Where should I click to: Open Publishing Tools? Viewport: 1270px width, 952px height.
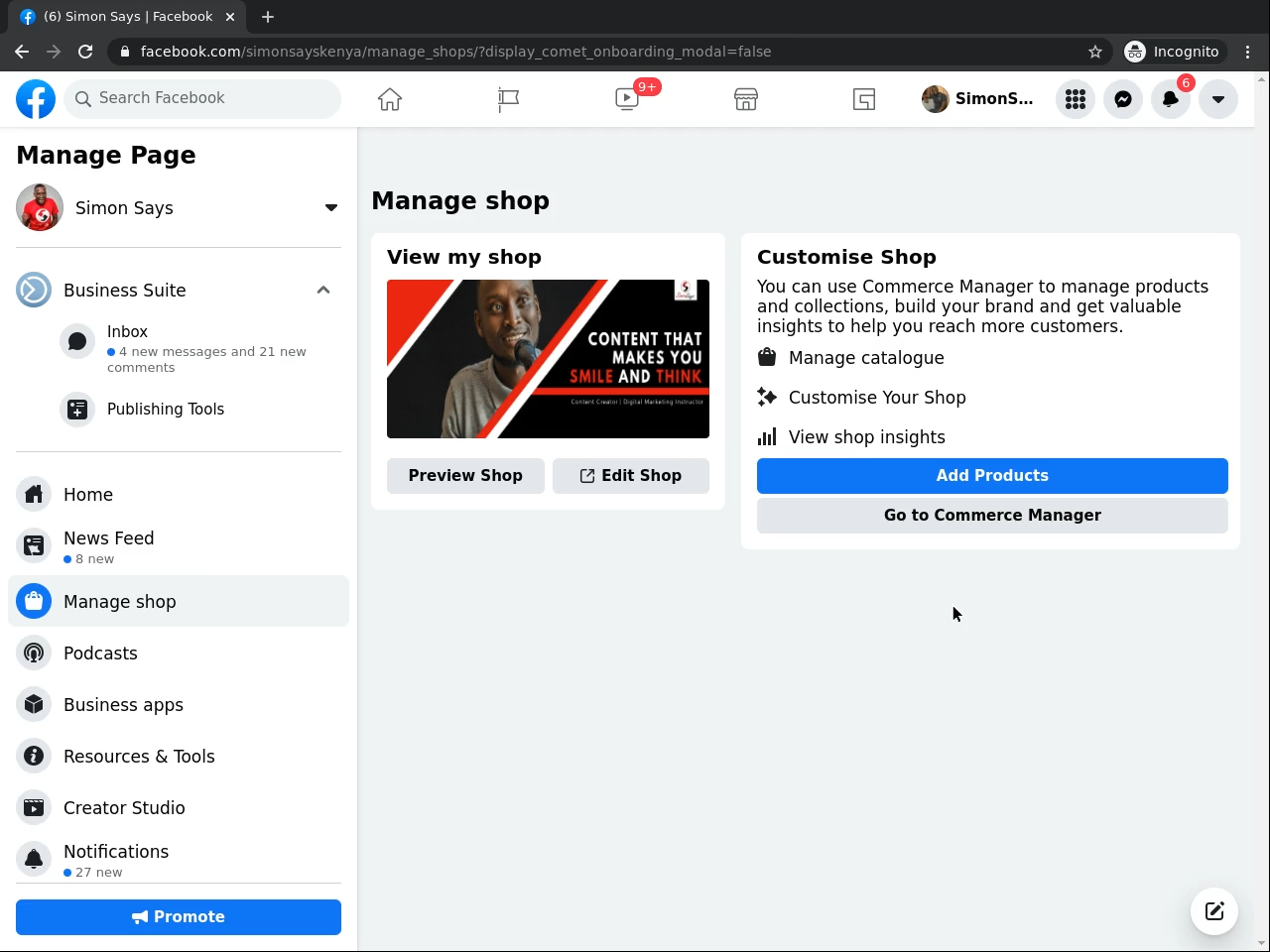click(198, 409)
